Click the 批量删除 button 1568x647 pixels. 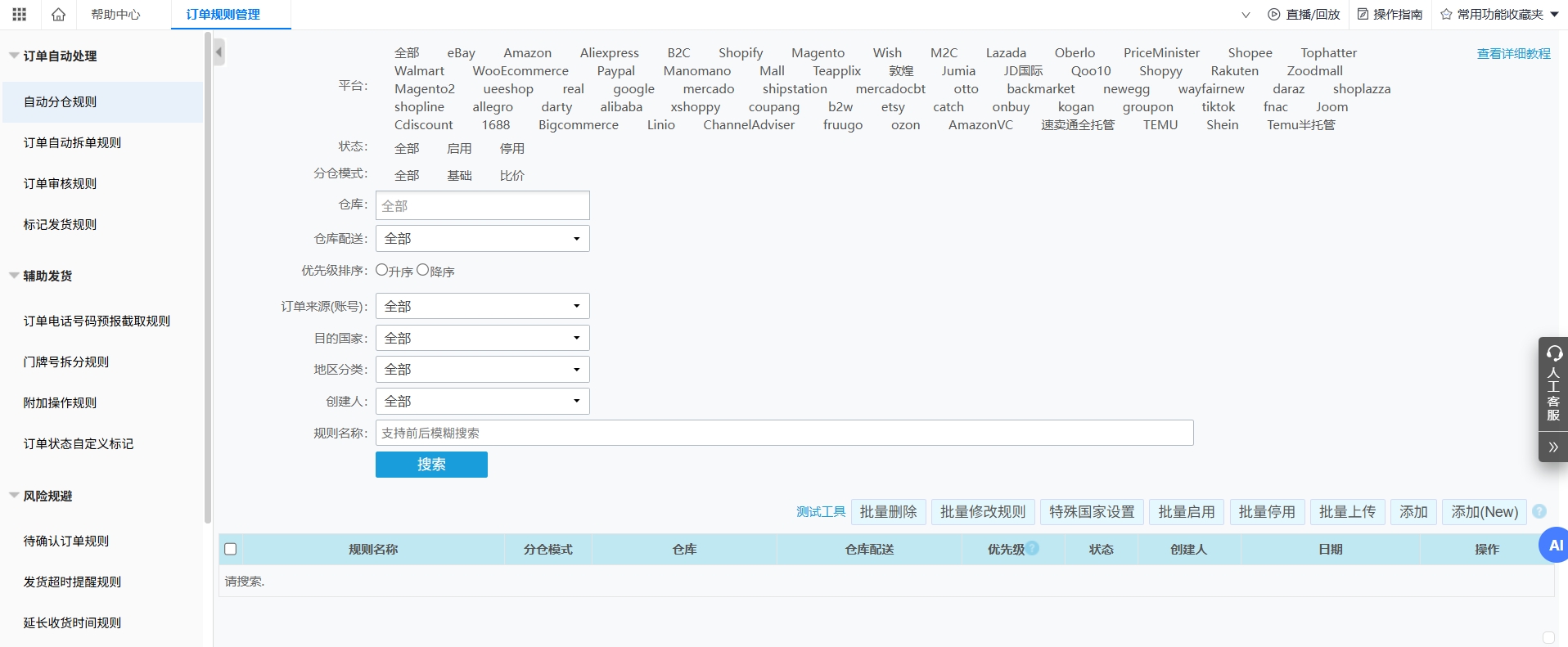(889, 512)
